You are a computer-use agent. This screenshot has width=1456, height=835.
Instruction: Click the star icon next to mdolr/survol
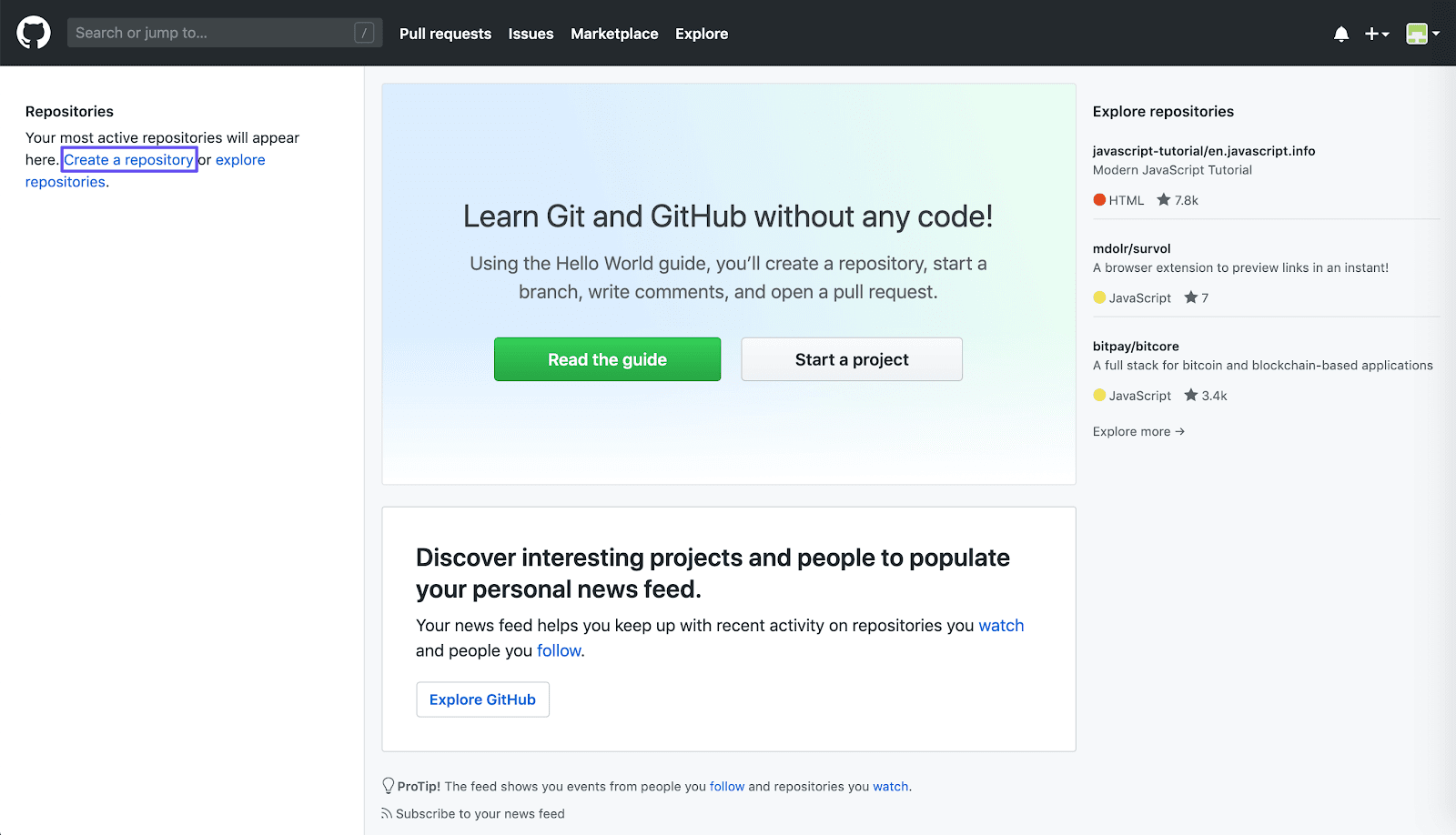(1191, 297)
